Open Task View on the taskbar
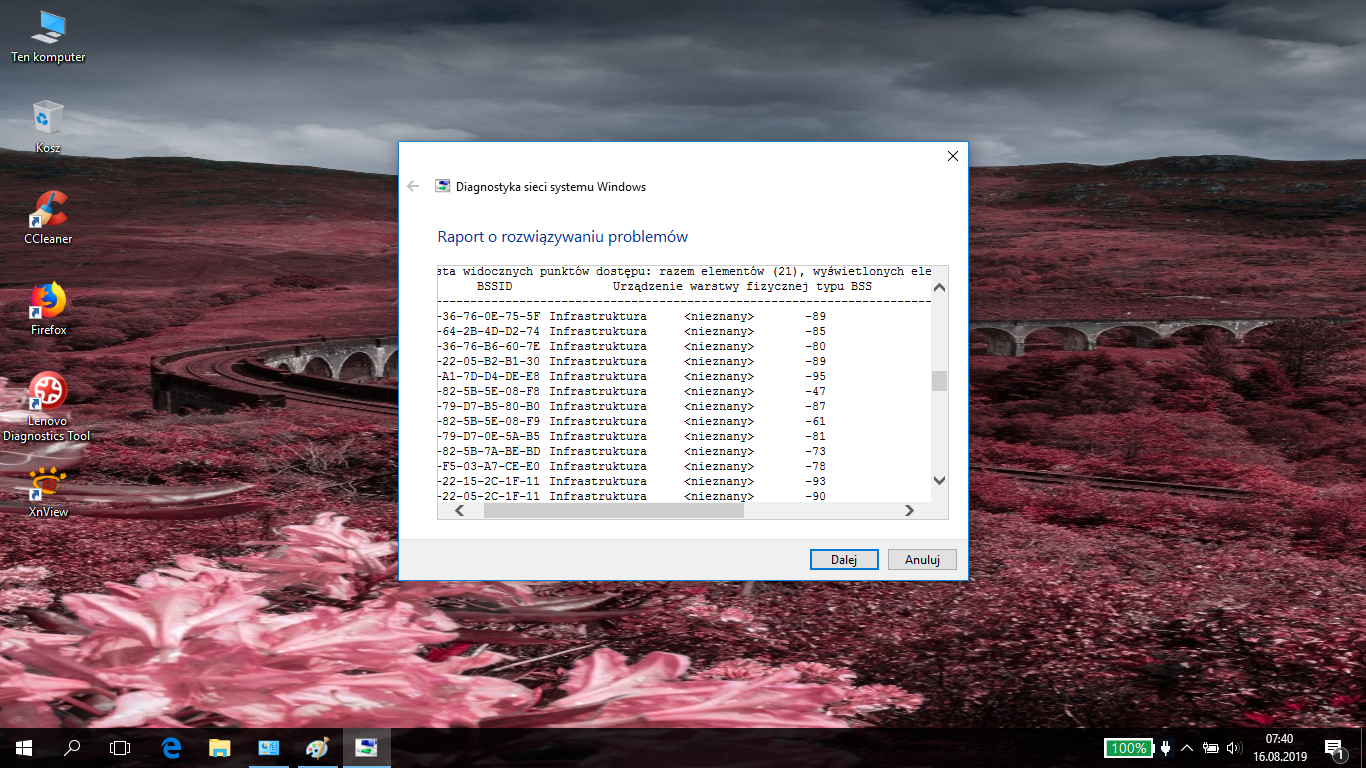 [x=120, y=747]
